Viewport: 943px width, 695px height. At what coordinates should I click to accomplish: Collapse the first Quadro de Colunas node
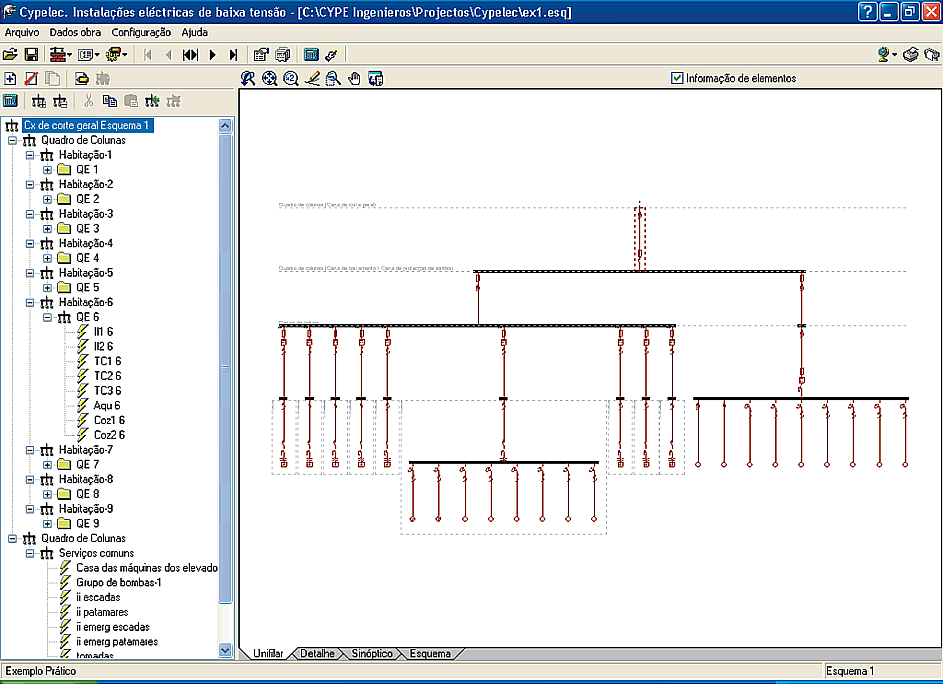[12, 140]
